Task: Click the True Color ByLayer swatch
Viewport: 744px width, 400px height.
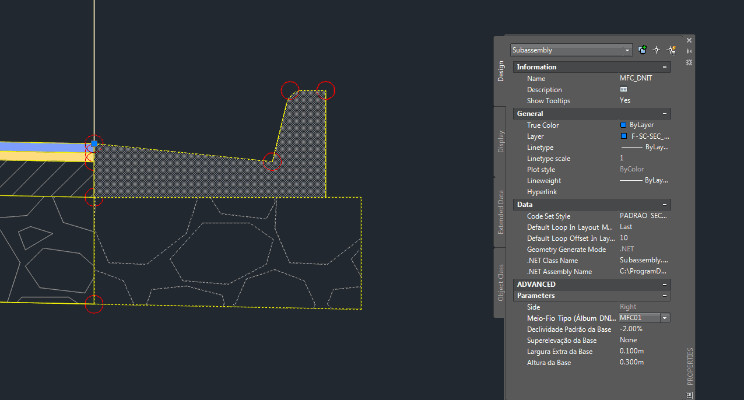Action: tap(624, 125)
